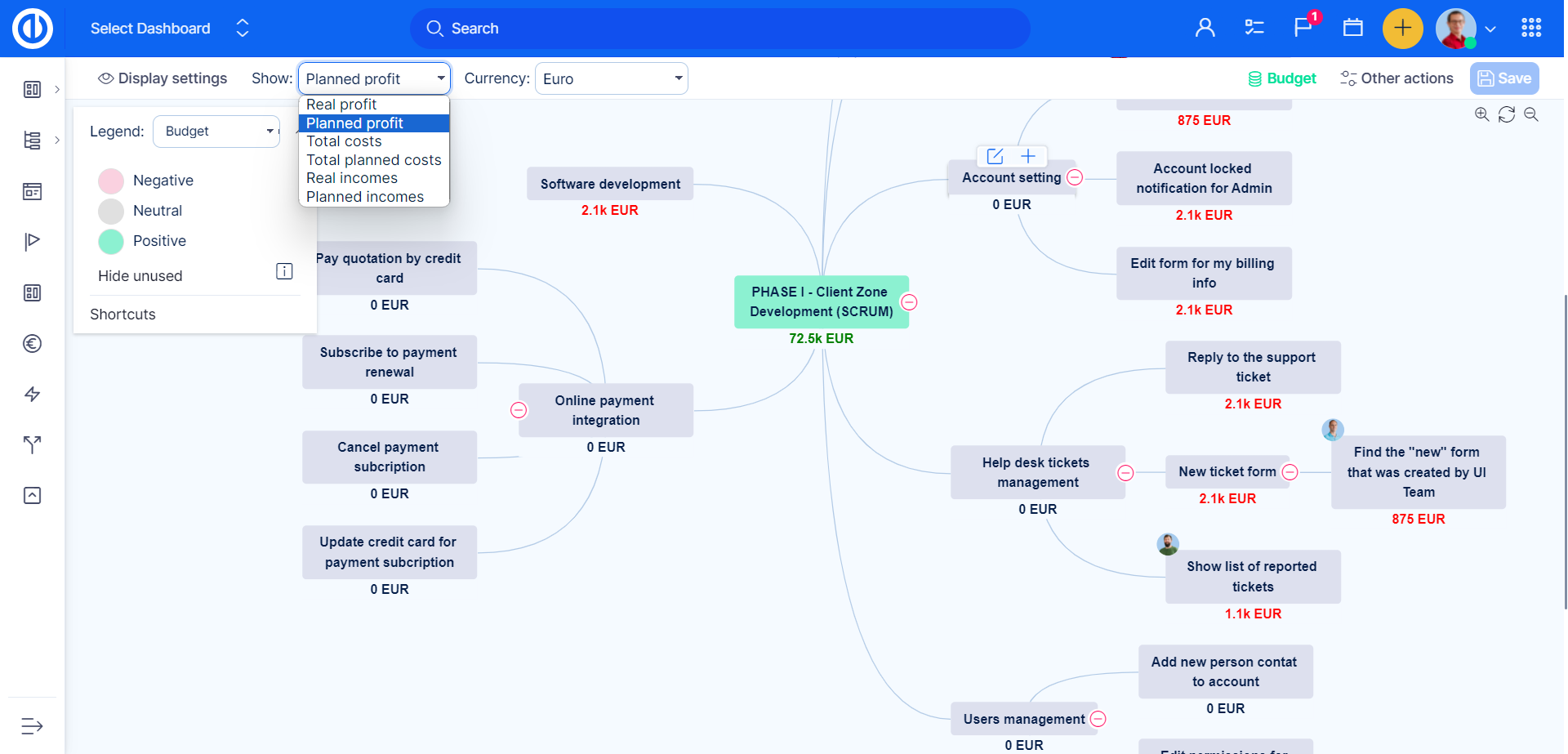Screen dimensions: 1568x754
Task: Toggle Hide unused legend entries
Action: pyautogui.click(x=140, y=276)
